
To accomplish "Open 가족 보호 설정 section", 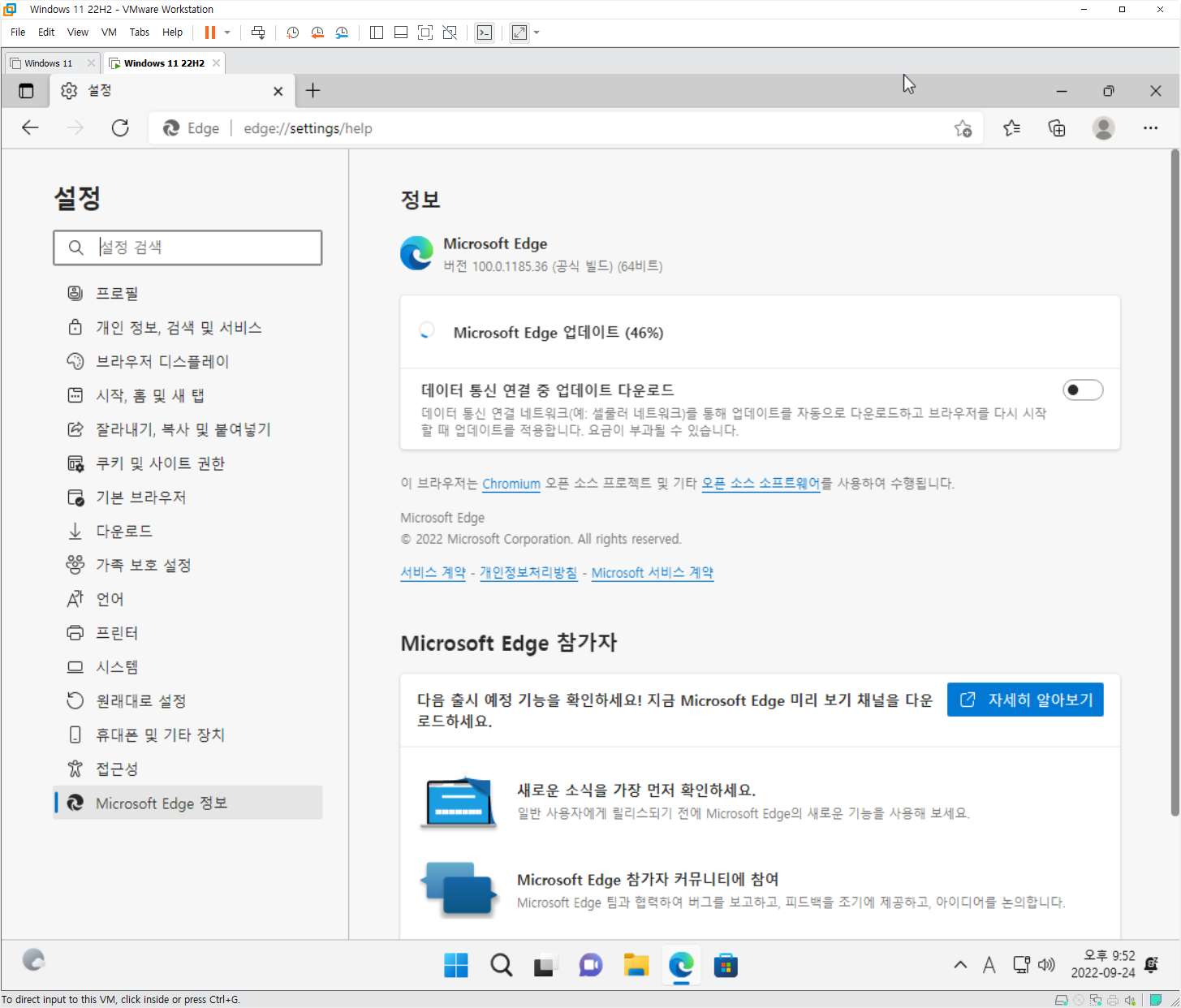I will pyautogui.click(x=187, y=565).
